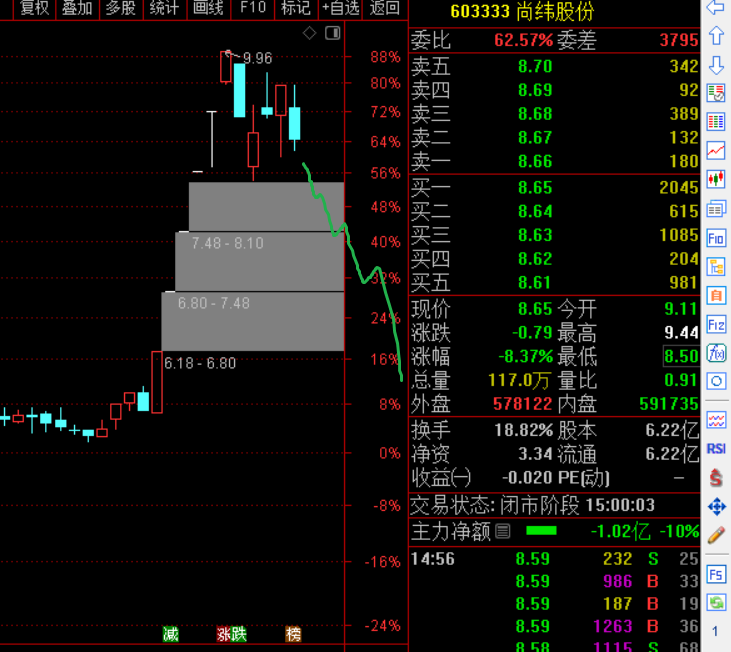Image resolution: width=731 pixels, height=652 pixels.
Task: Open F10 company info sidebar icon
Action: tap(716, 239)
